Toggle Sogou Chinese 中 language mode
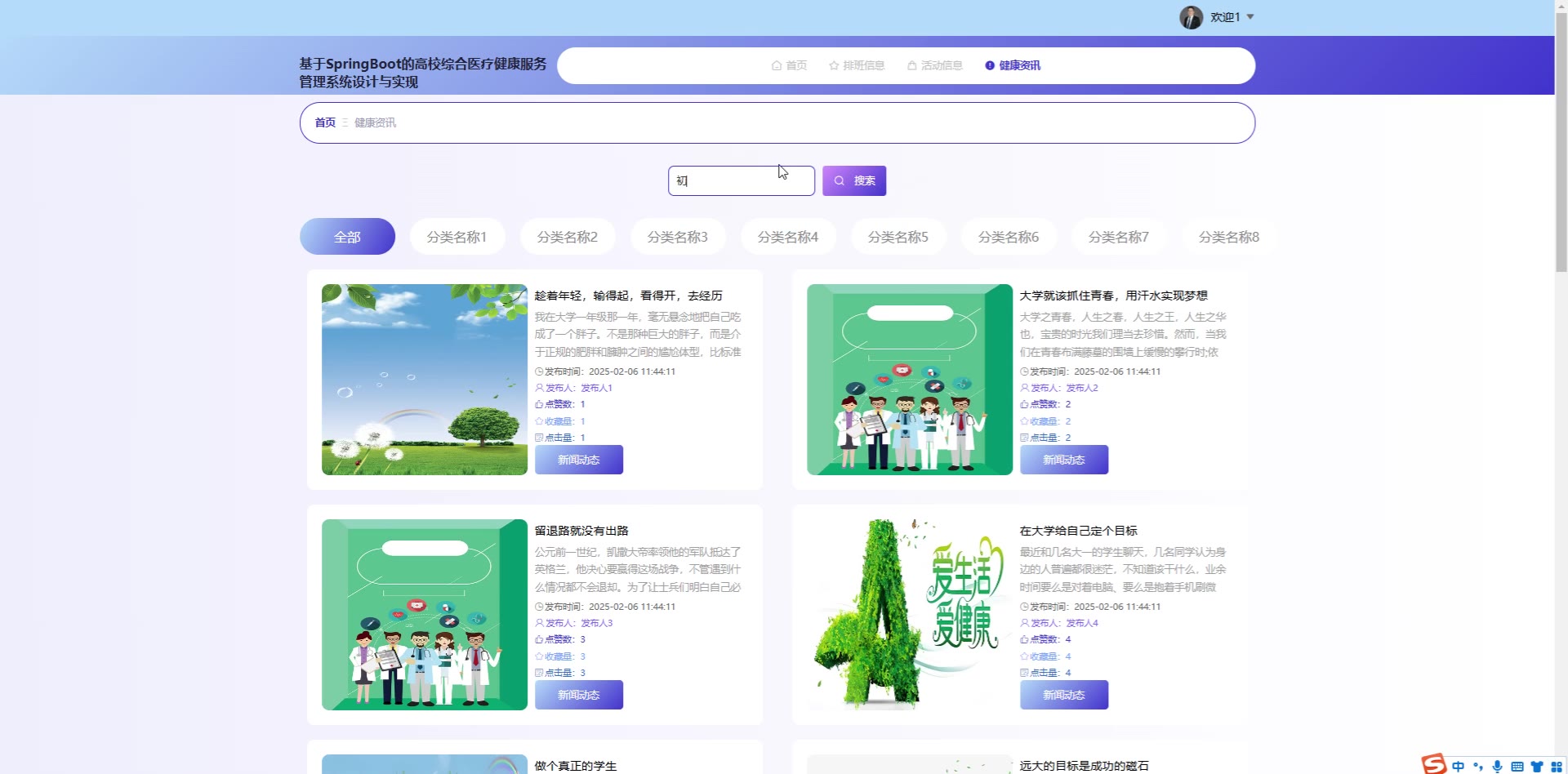 [1459, 766]
